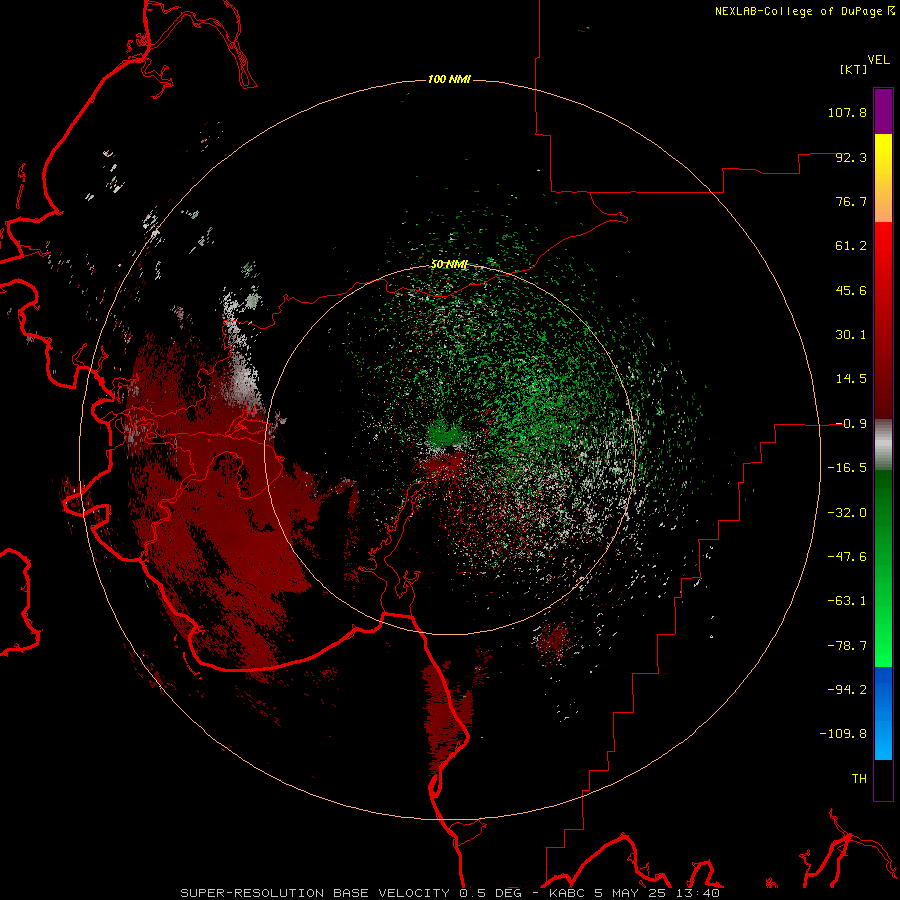The width and height of the screenshot is (900, 900).
Task: Click the [KT] units label
Action: 853,69
